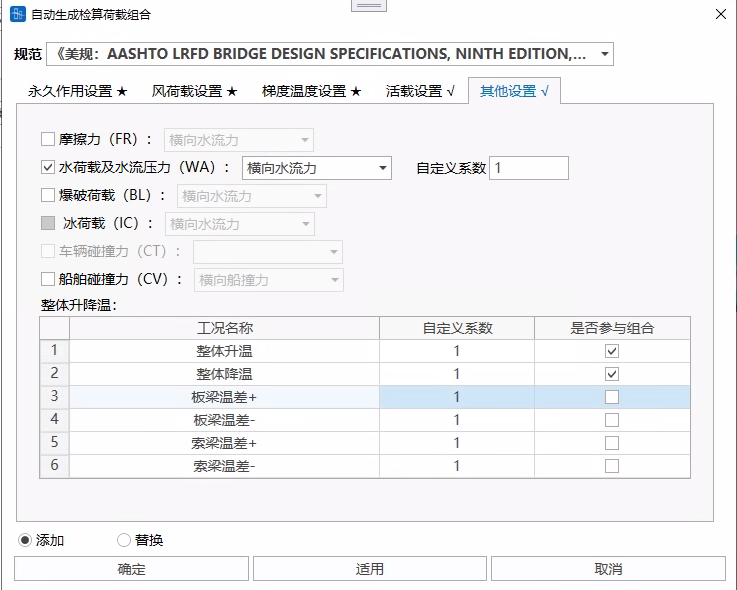Switch to 梯度温度设置 tab
Screen dimensions: 737x590
311,91
